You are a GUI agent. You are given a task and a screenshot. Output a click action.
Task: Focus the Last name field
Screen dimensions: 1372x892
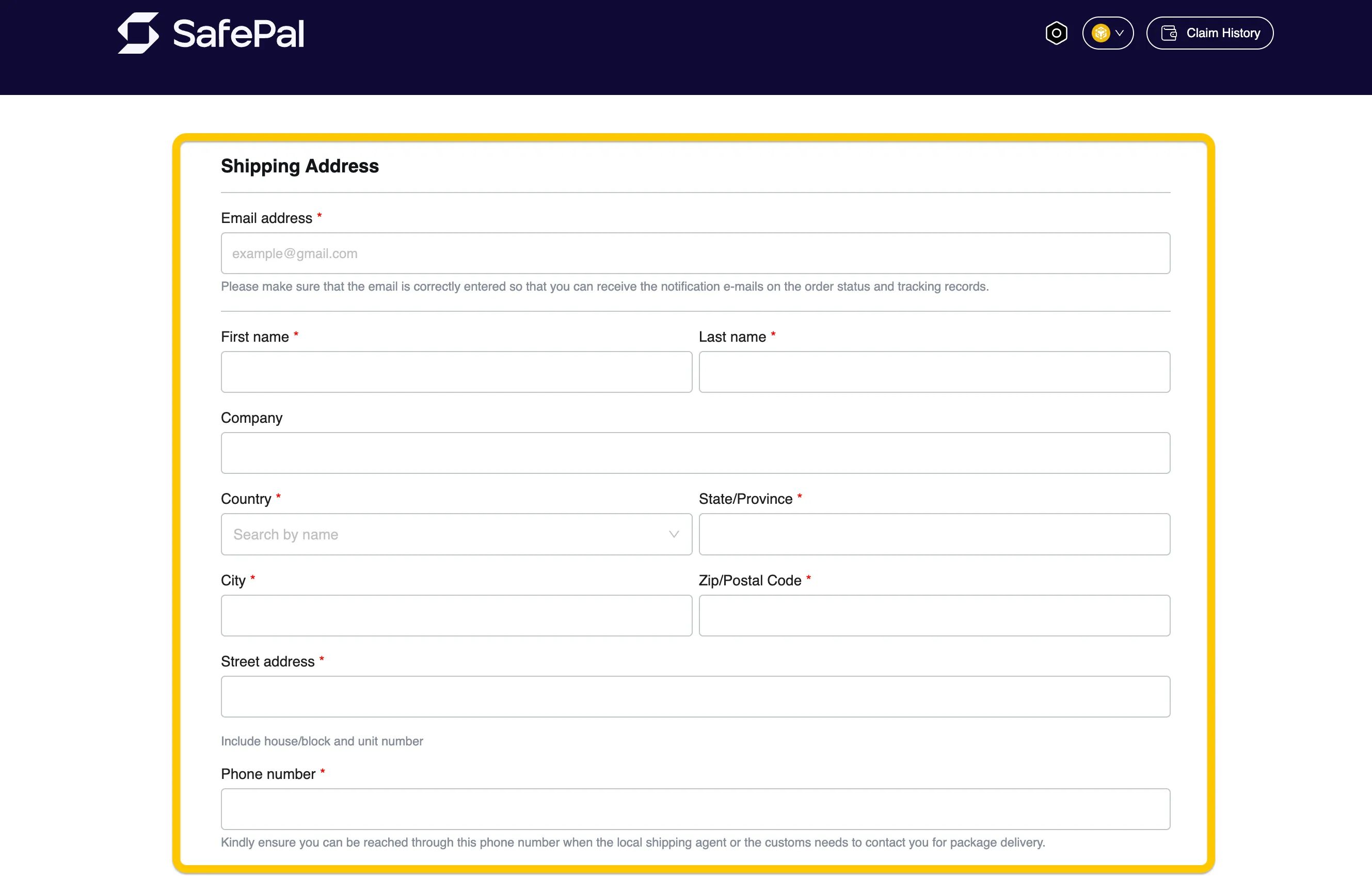coord(934,372)
